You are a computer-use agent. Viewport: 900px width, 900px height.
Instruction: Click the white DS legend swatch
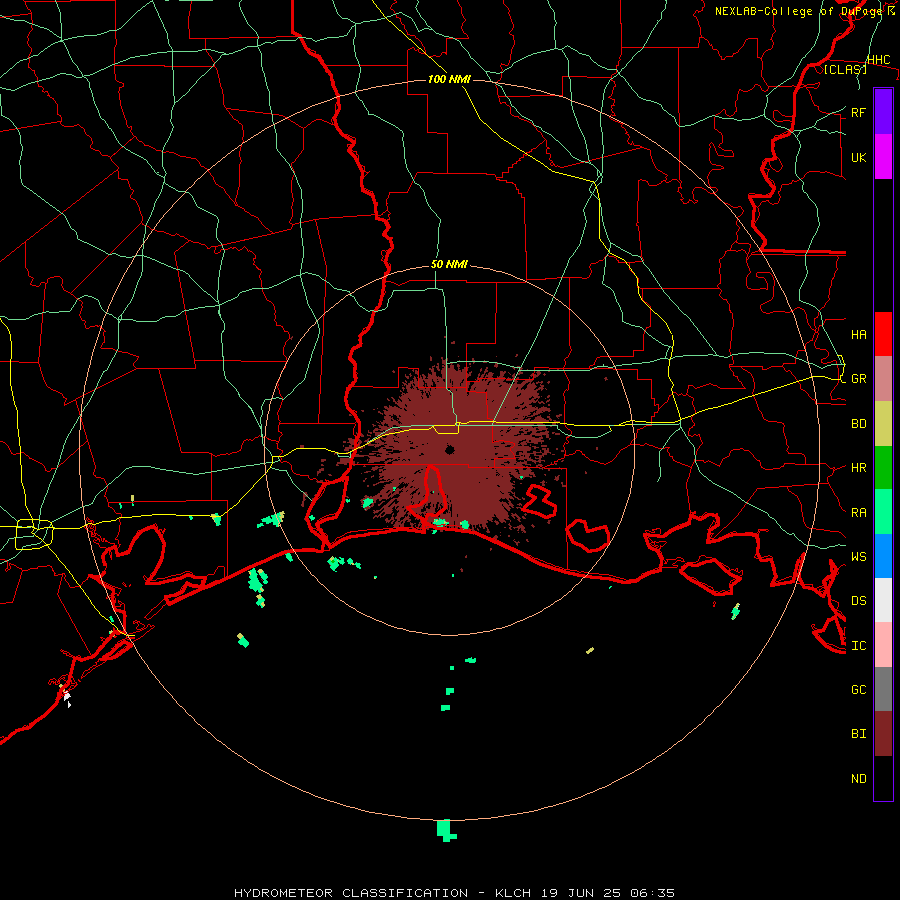point(883,600)
